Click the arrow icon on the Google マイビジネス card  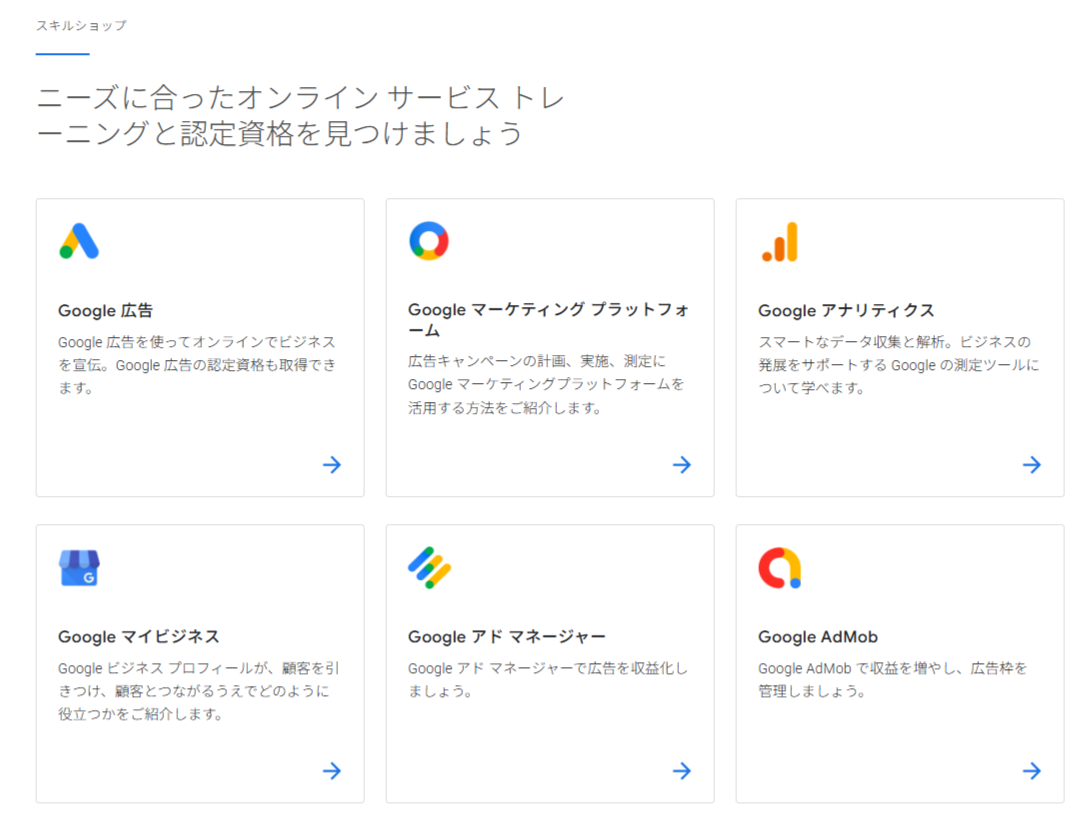(x=331, y=771)
